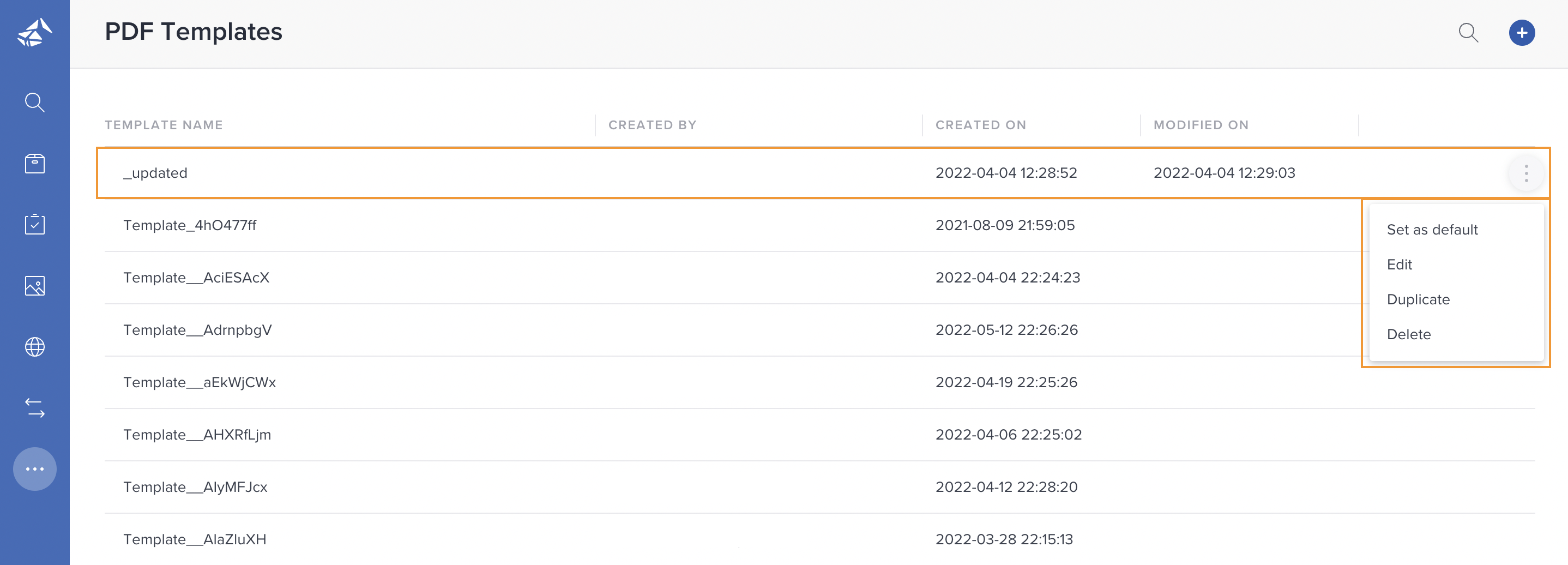Add a new PDF template with plus button

pyautogui.click(x=1521, y=32)
